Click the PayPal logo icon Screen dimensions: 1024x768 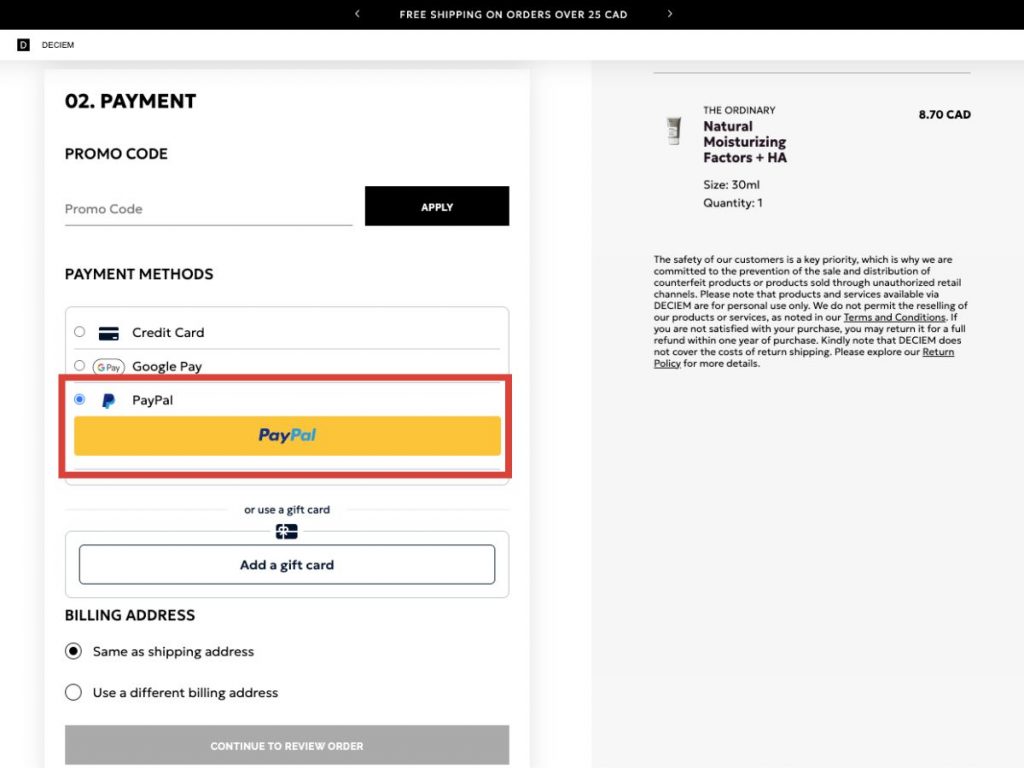tap(108, 401)
